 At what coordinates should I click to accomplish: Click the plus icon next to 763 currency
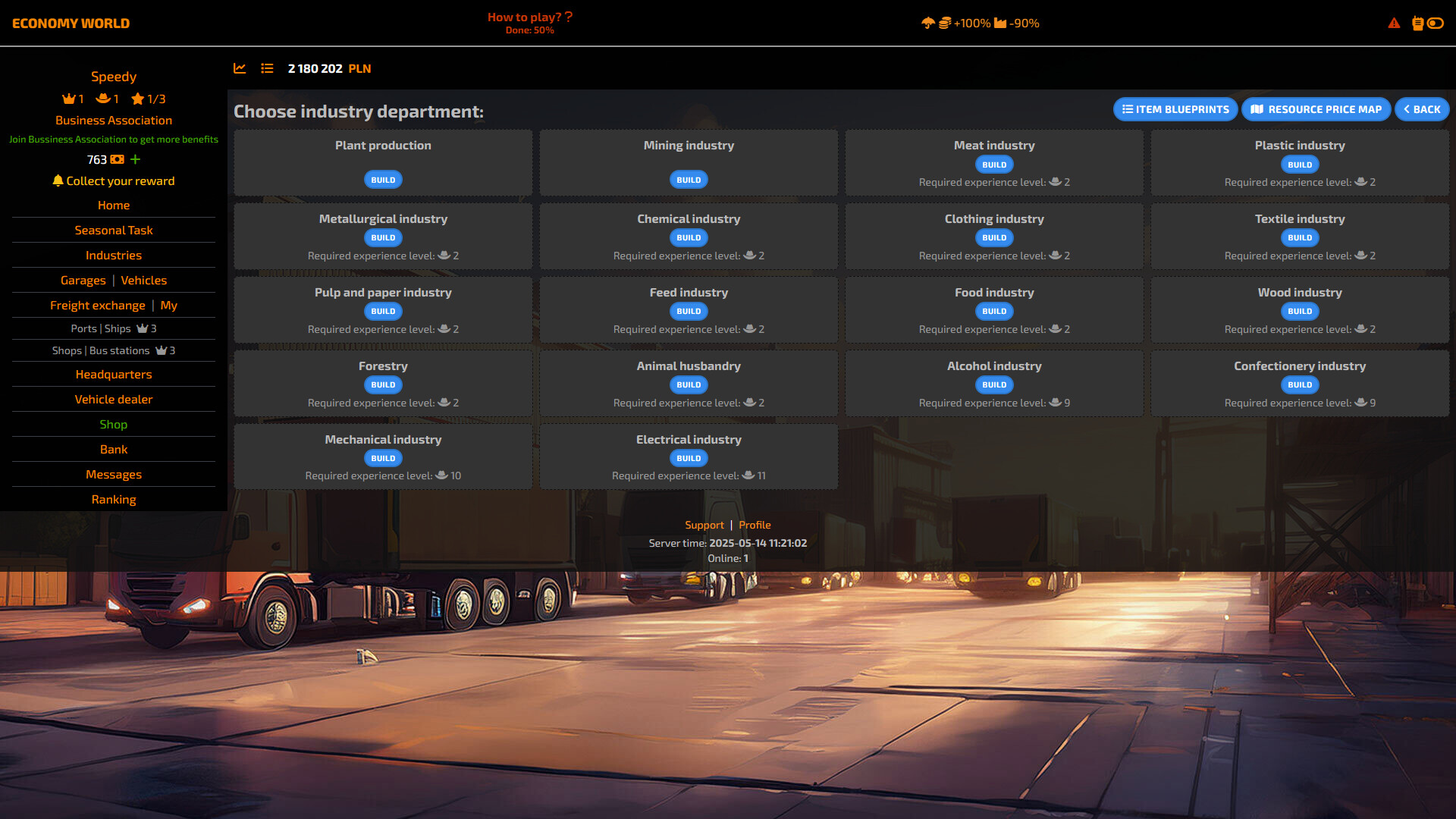coord(135,160)
